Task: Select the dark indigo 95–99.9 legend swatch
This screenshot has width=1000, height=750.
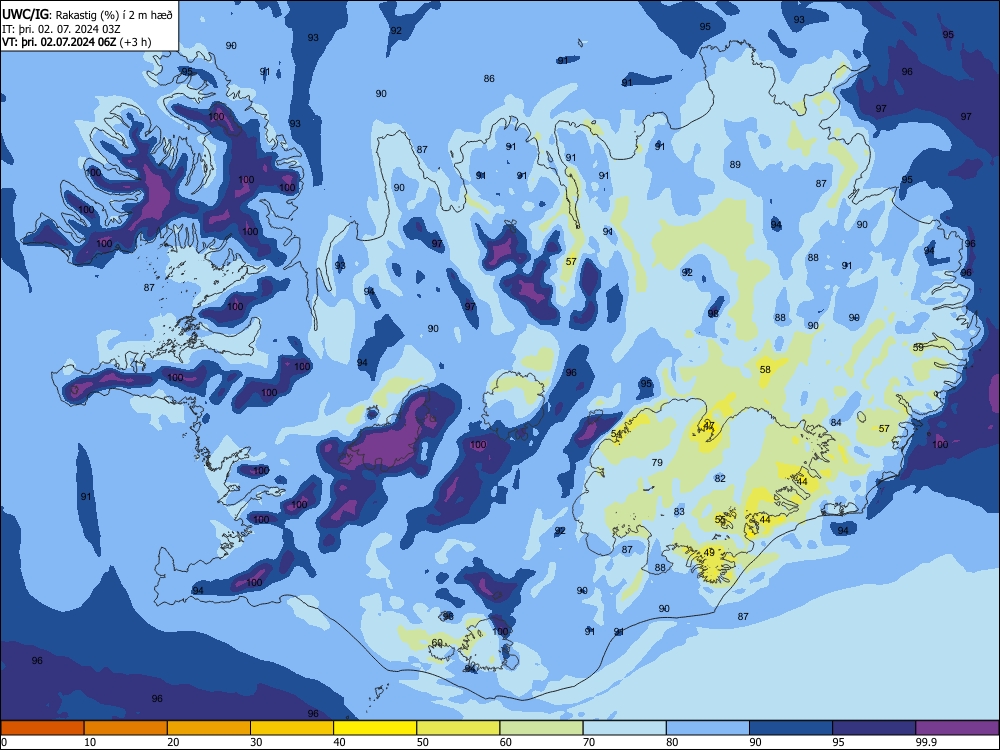Action: 874,728
